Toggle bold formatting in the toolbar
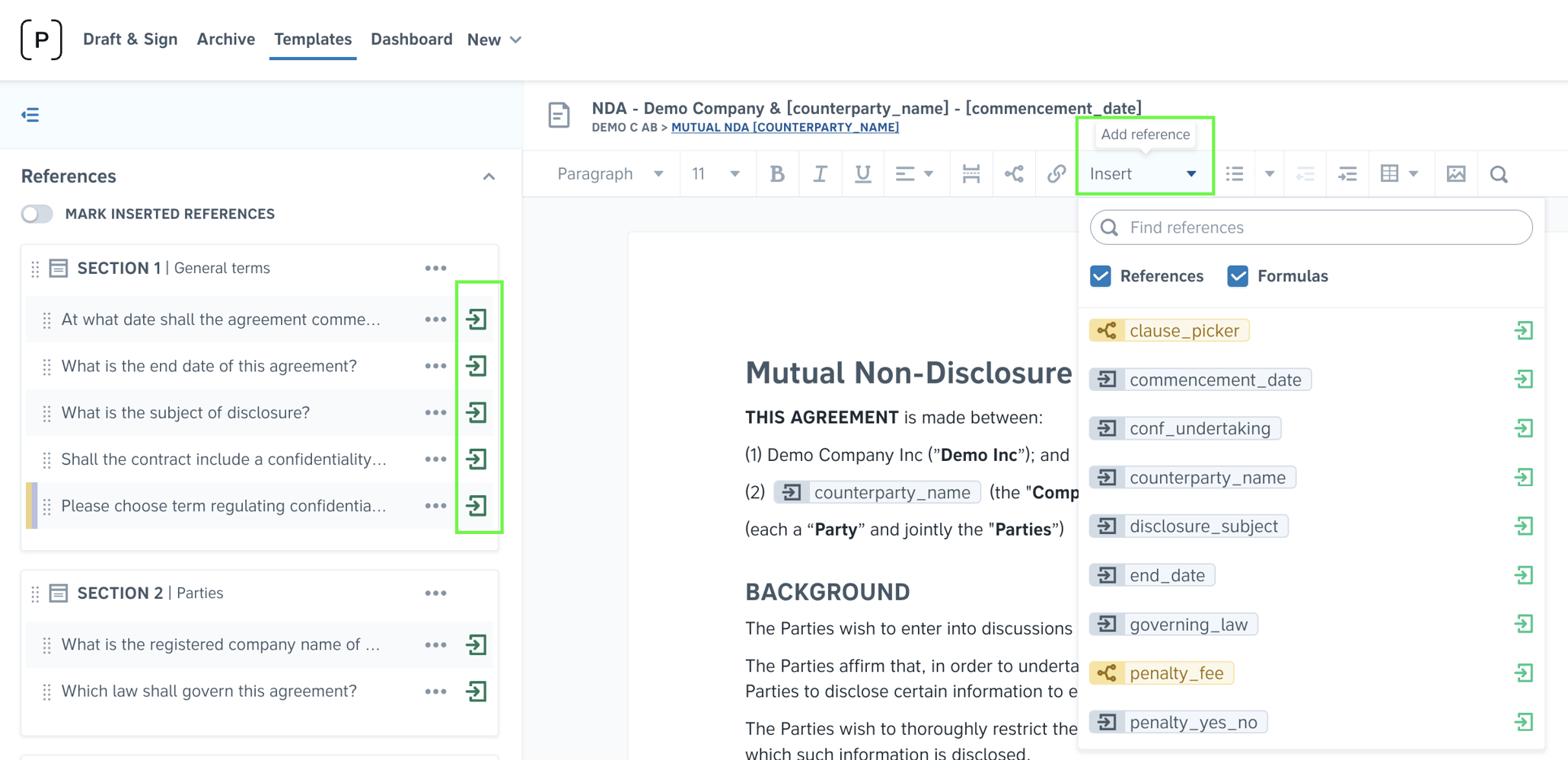 point(777,173)
